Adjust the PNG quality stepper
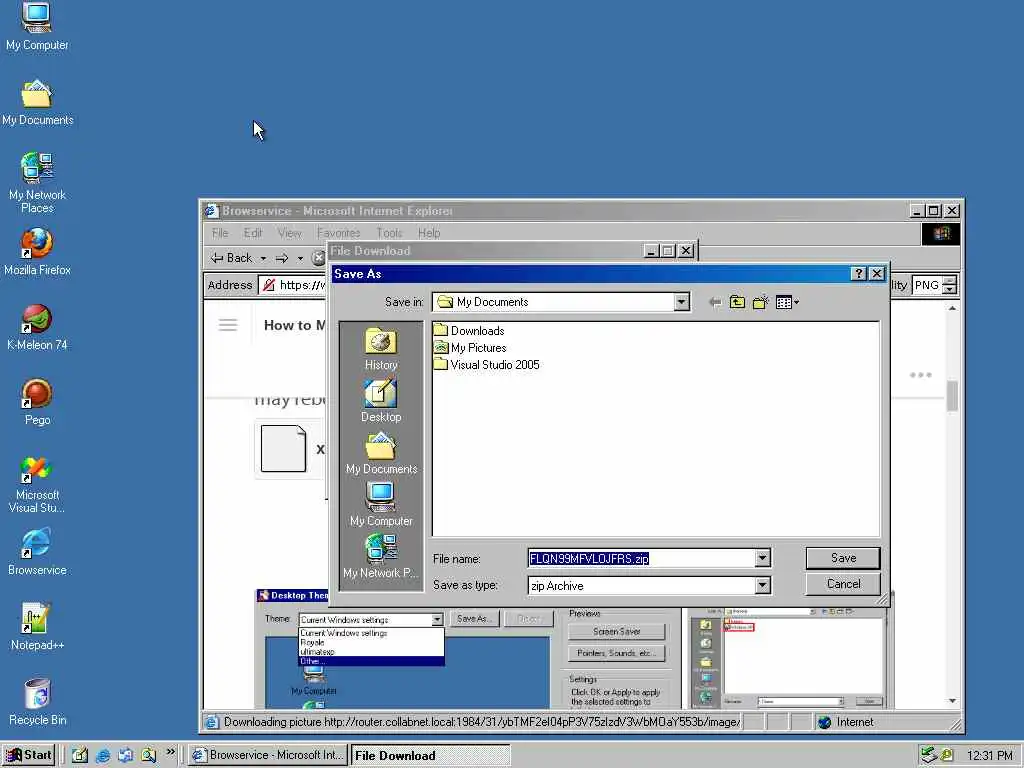1024x768 pixels. coord(950,285)
